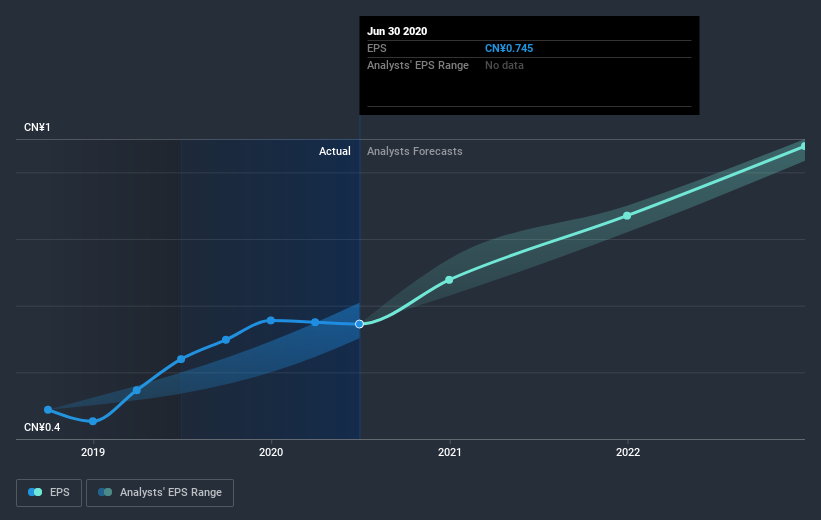The width and height of the screenshot is (821, 520).
Task: Click the 2020 x-axis label
Action: click(x=271, y=452)
